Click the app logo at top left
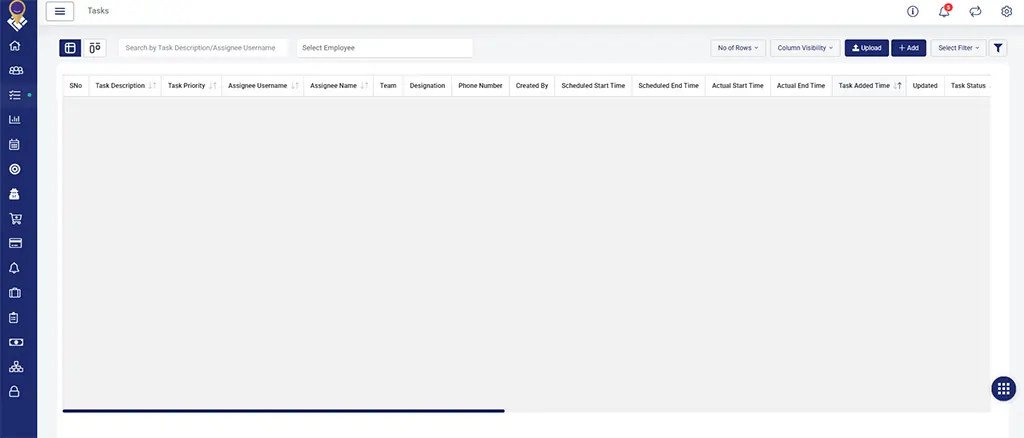The image size is (1024, 438). coord(17,16)
